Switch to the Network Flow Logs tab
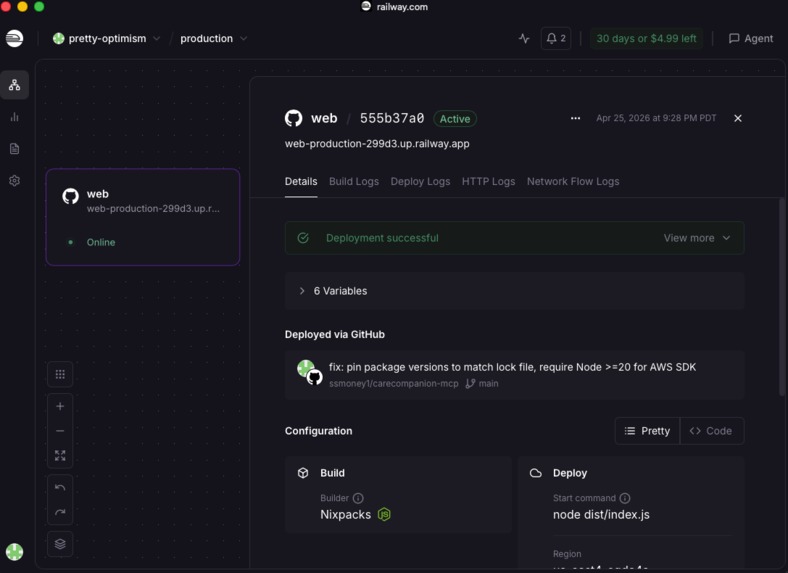The image size is (788, 573). [573, 181]
